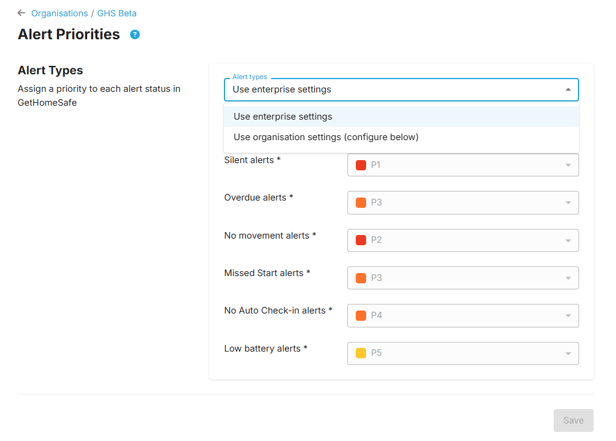The height and width of the screenshot is (441, 616).
Task: Click the orange P4 color swatch
Action: point(361,315)
